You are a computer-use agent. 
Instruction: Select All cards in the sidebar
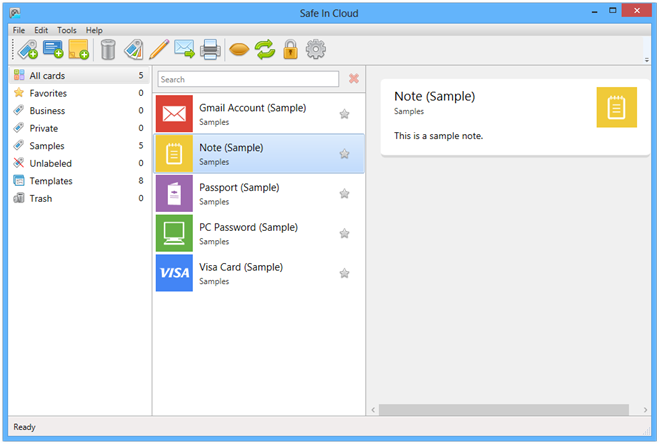click(x=79, y=75)
